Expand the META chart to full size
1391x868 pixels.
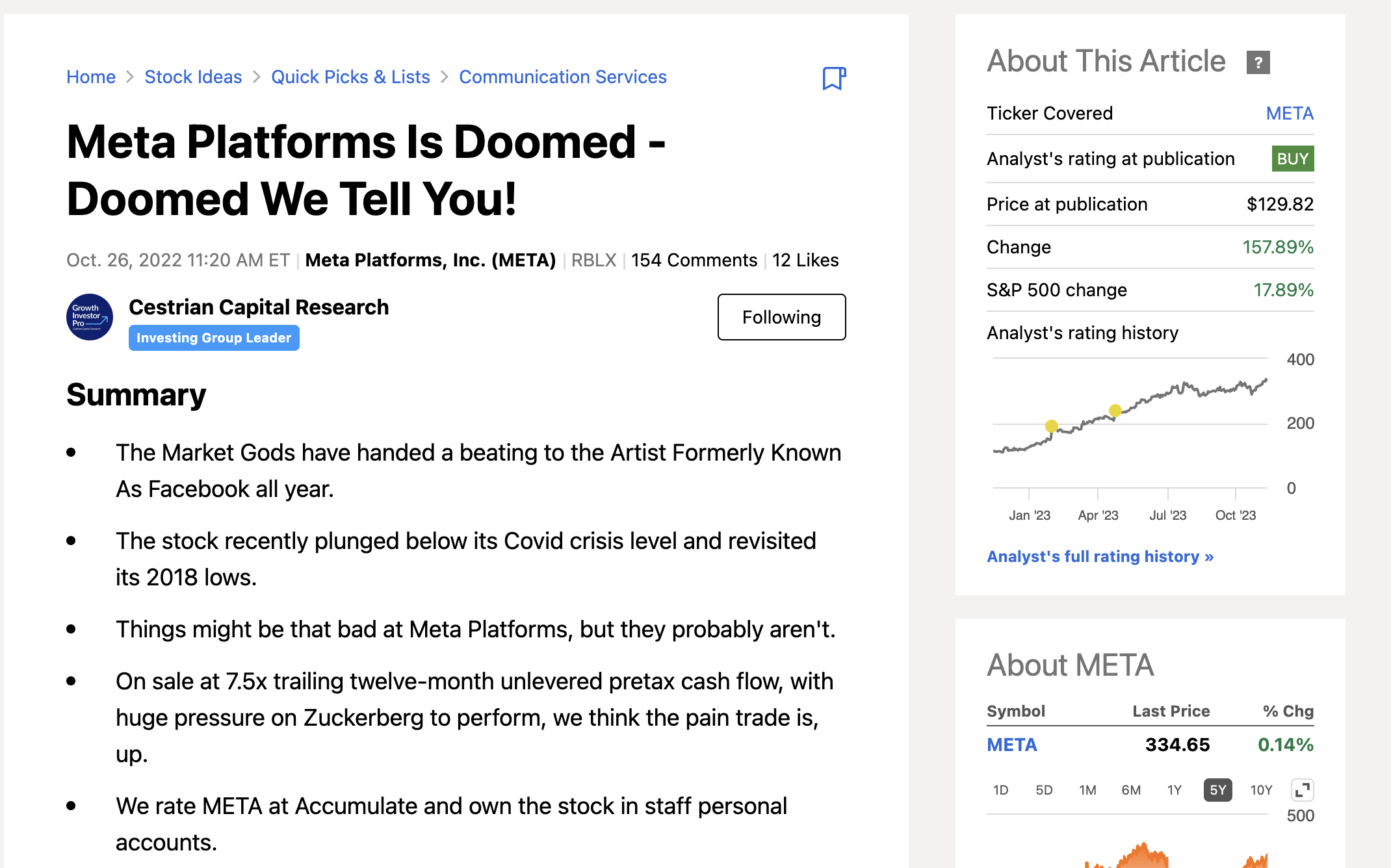click(x=1302, y=790)
